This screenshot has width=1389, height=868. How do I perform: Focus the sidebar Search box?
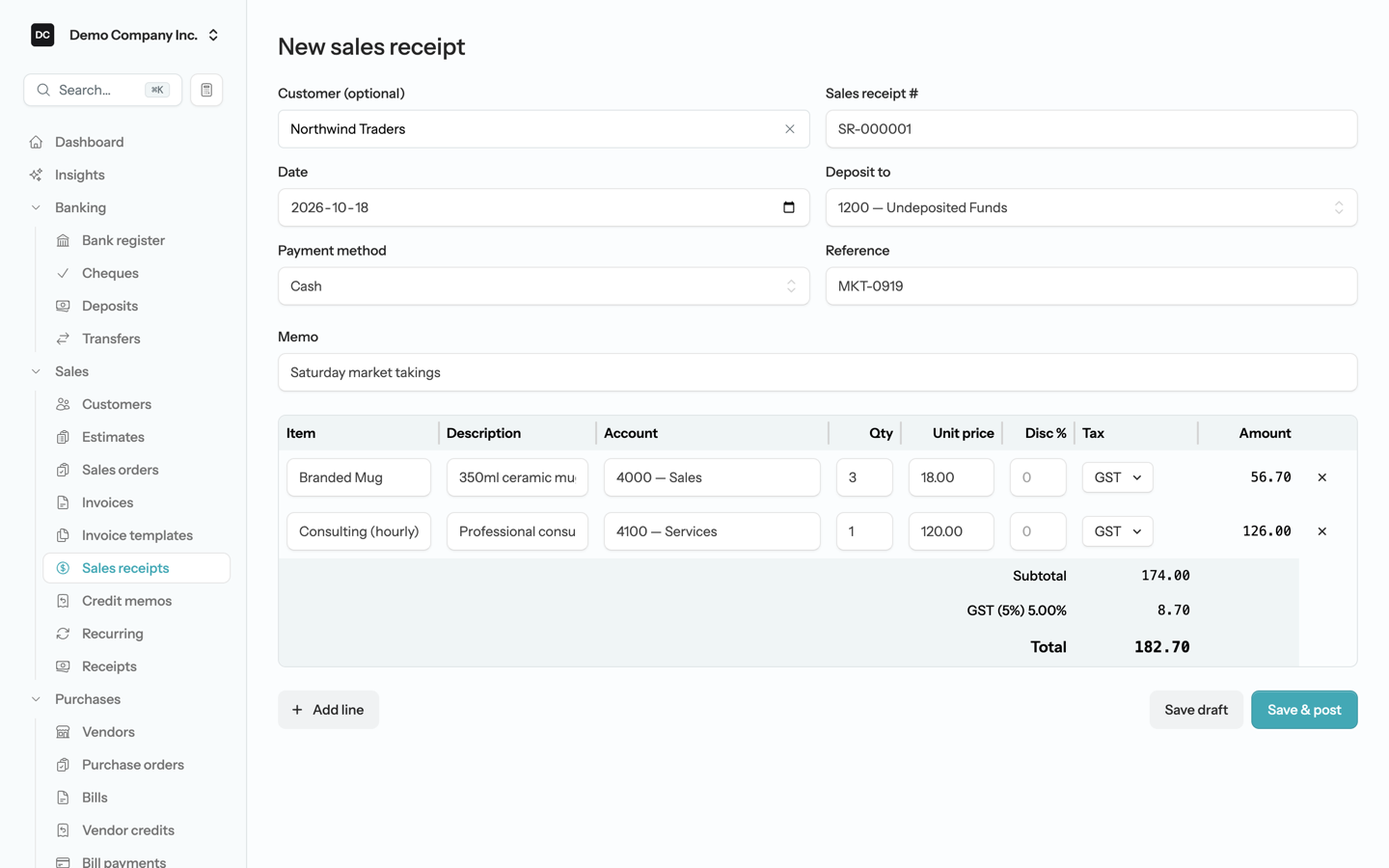pos(102,90)
